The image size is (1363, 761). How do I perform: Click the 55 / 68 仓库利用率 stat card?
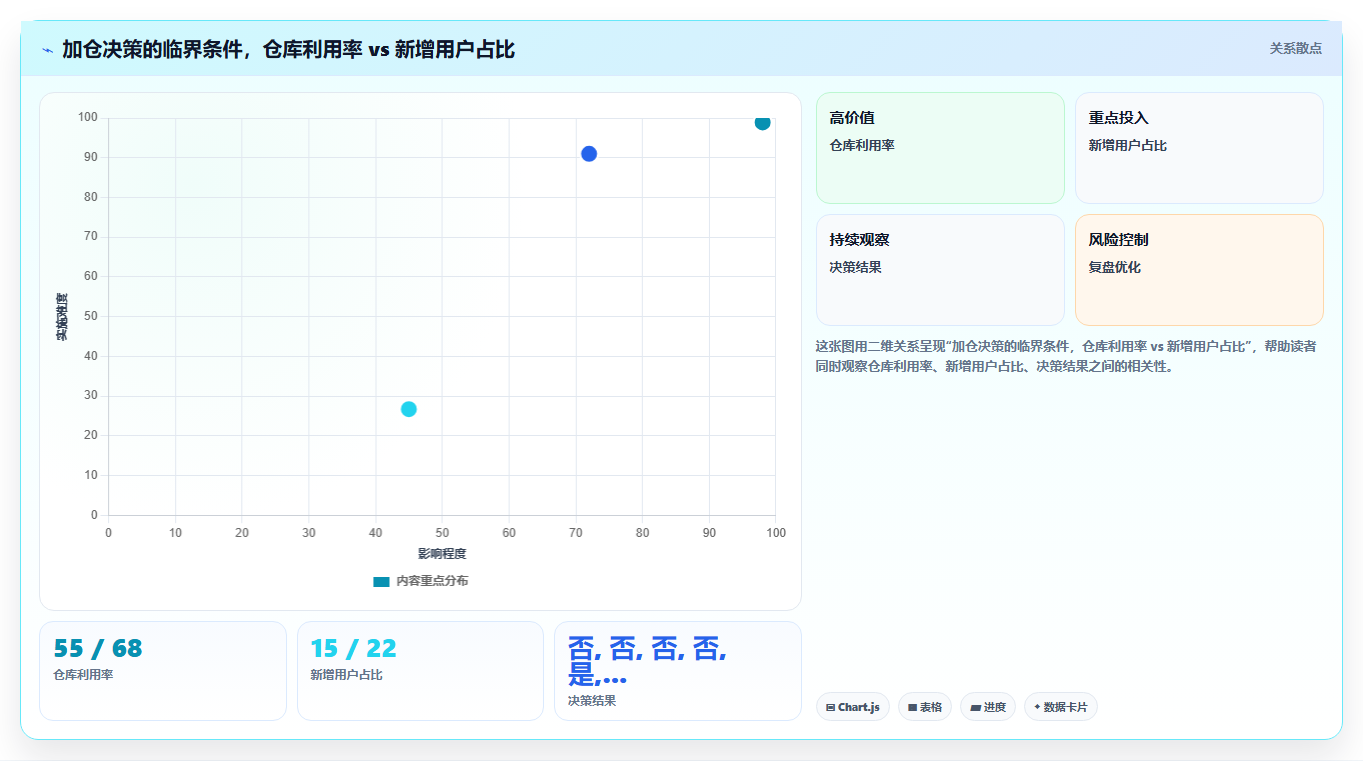click(163, 671)
